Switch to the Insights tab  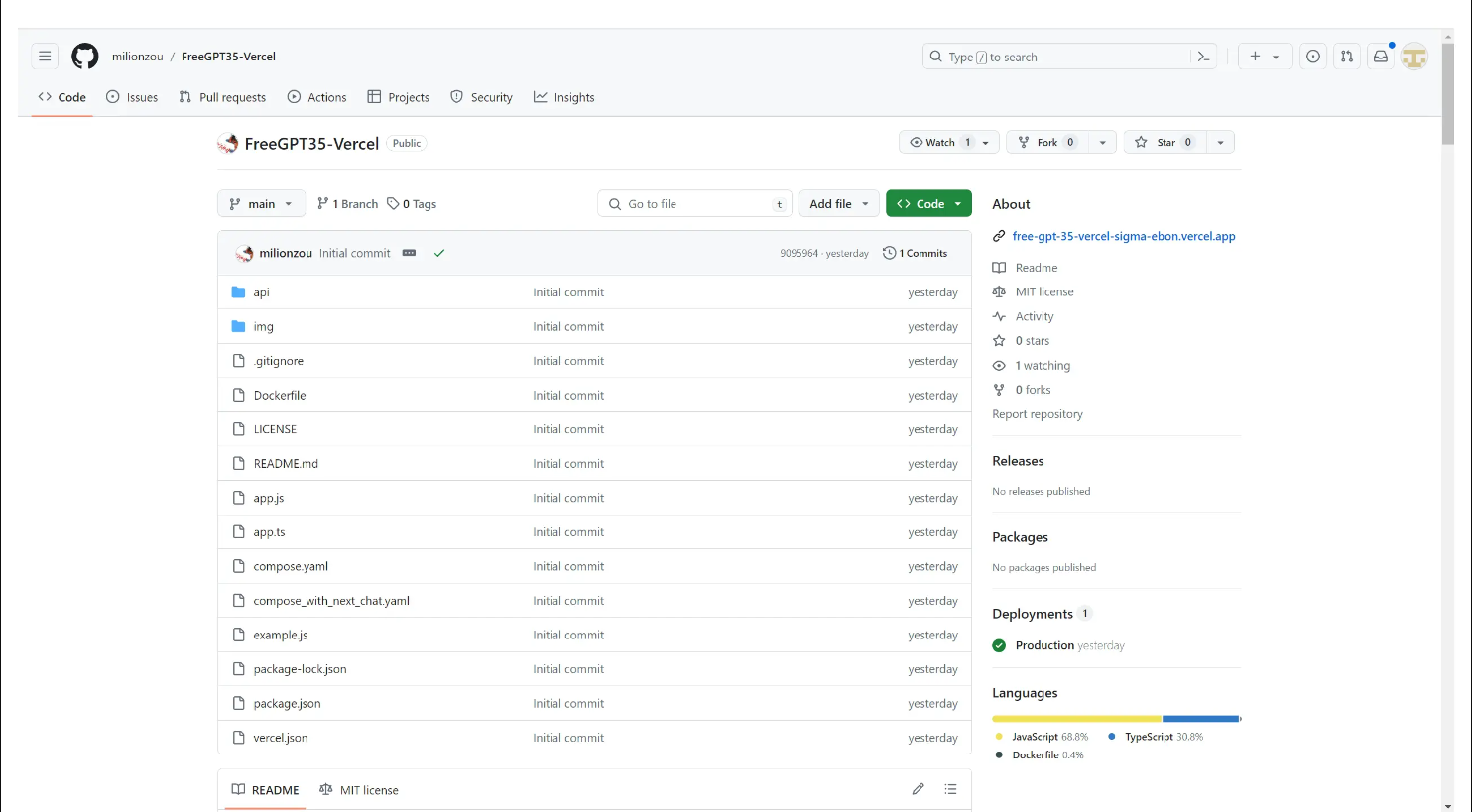pyautogui.click(x=563, y=97)
